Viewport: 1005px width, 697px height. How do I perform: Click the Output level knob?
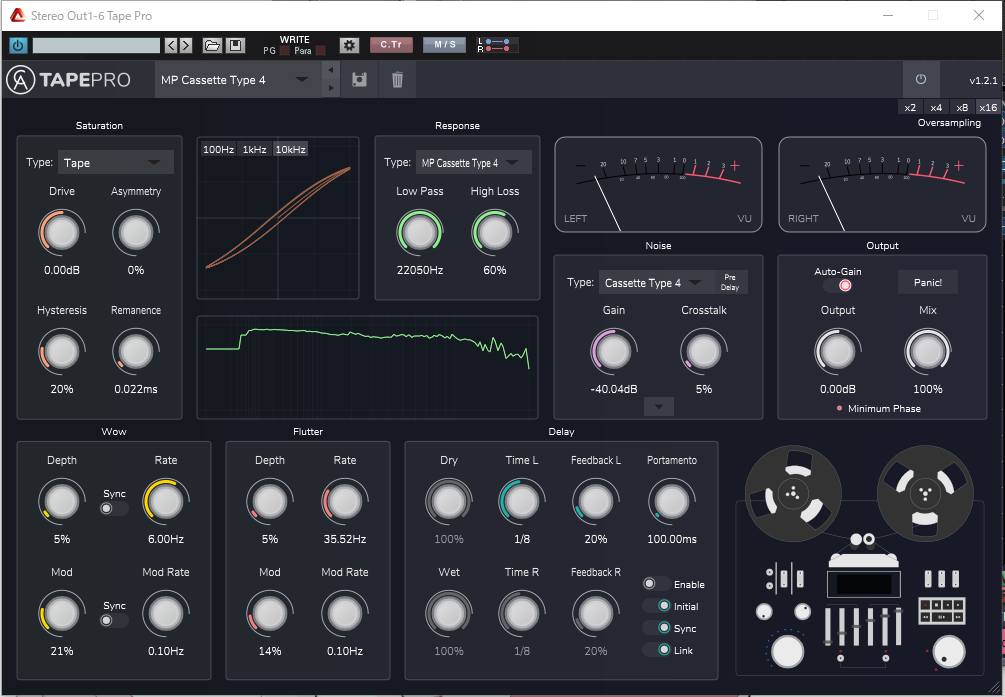point(838,351)
